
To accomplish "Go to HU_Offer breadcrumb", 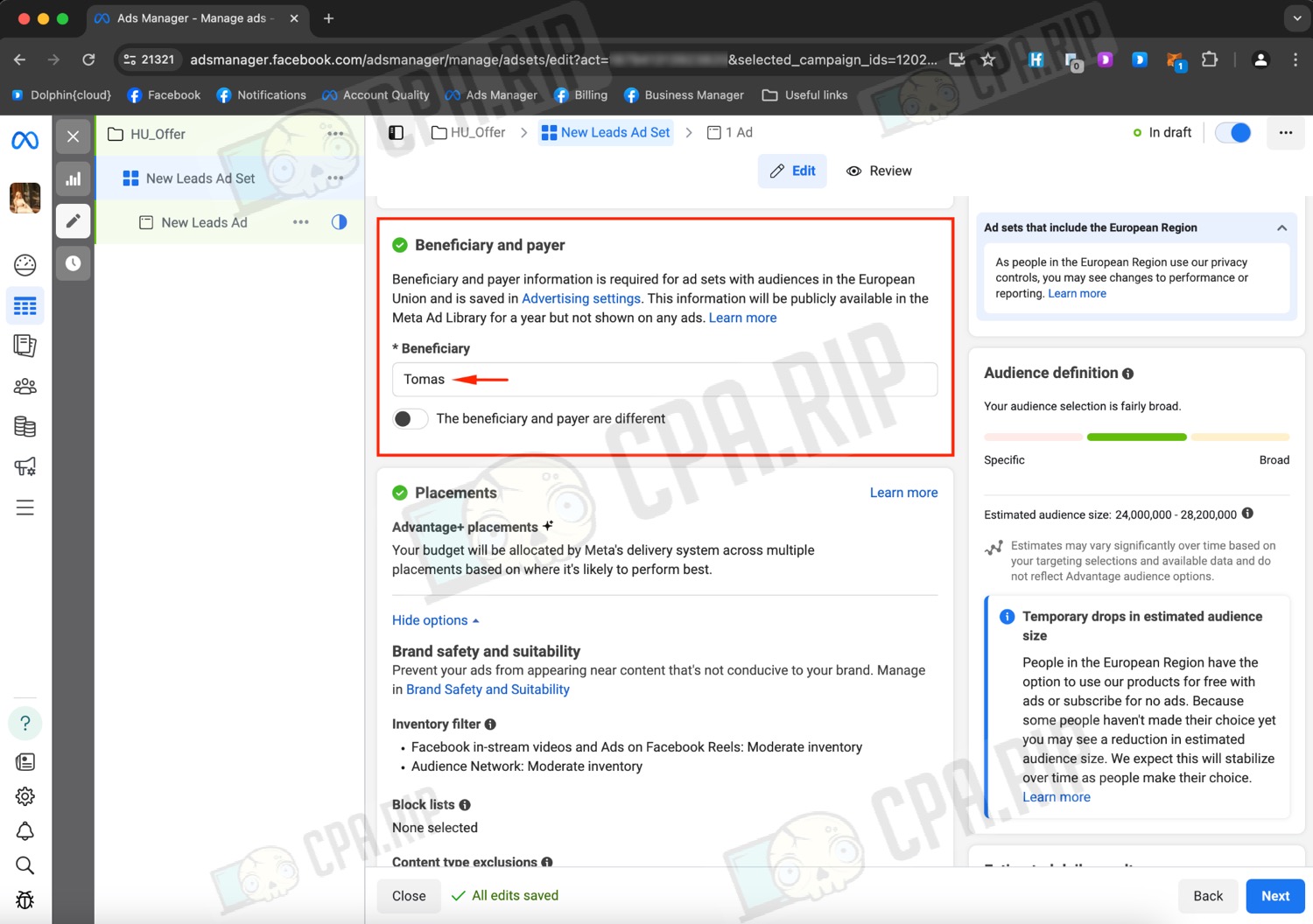I will [468, 132].
